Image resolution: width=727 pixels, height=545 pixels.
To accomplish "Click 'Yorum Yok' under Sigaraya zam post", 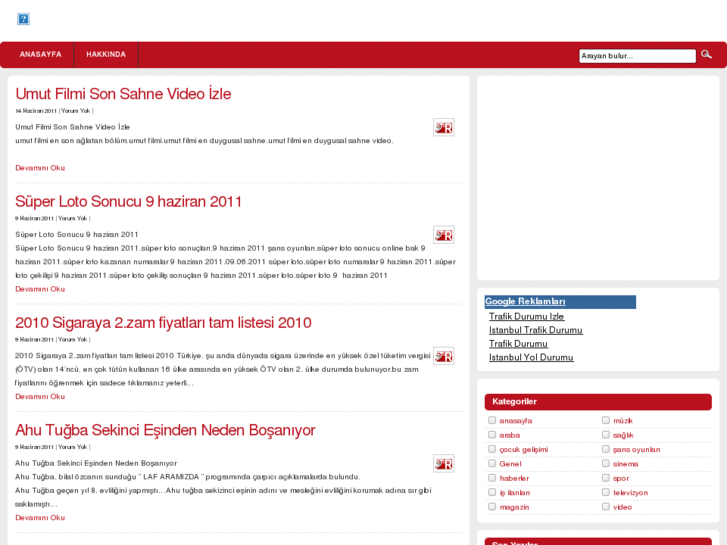I will click(x=72, y=340).
